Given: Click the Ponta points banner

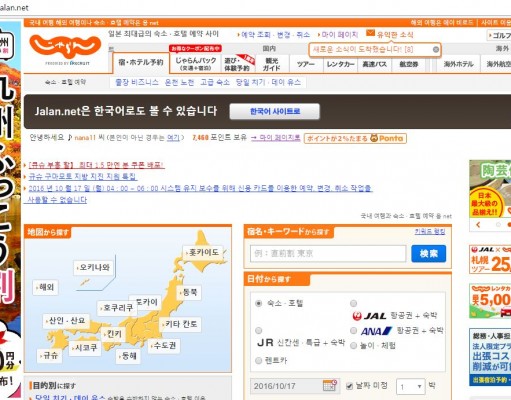Looking at the screenshot, I should 355,138.
